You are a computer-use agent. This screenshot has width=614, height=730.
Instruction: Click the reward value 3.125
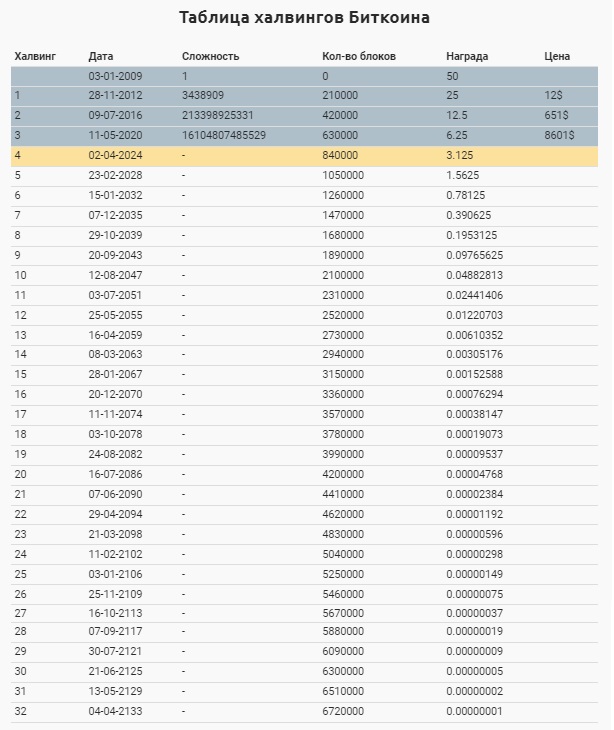click(460, 156)
